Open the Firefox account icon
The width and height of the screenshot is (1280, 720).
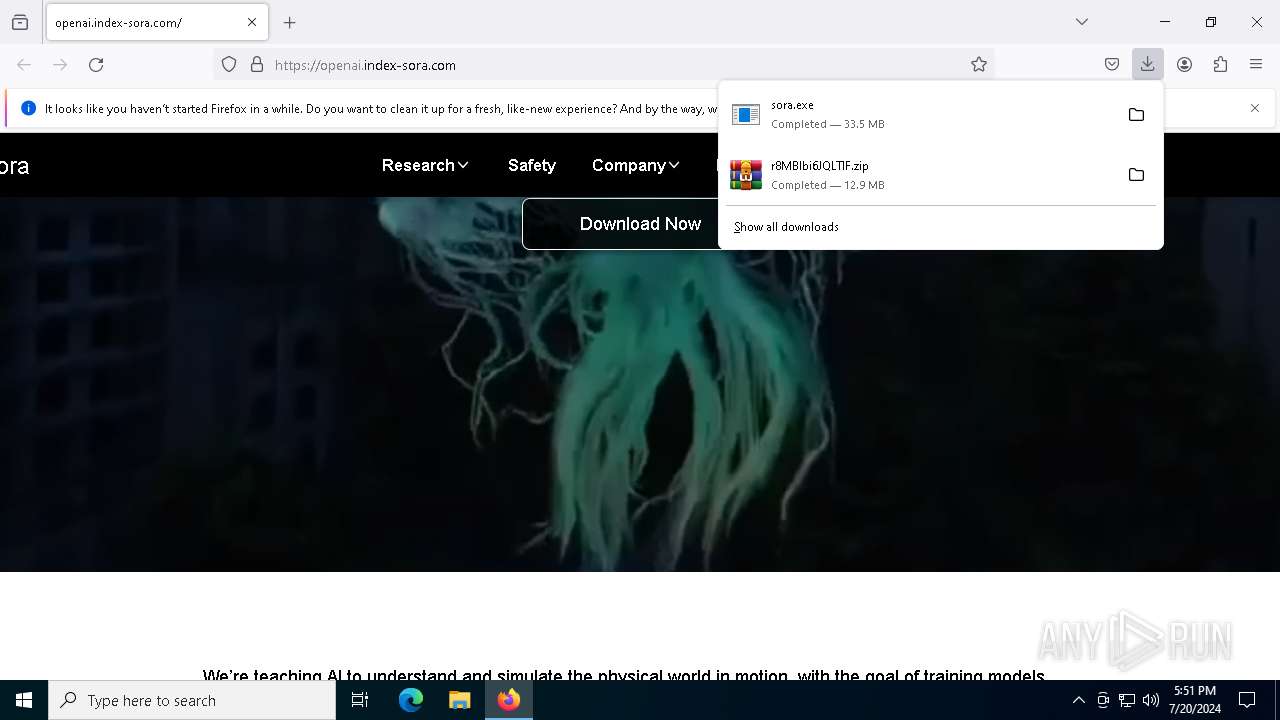pyautogui.click(x=1184, y=65)
